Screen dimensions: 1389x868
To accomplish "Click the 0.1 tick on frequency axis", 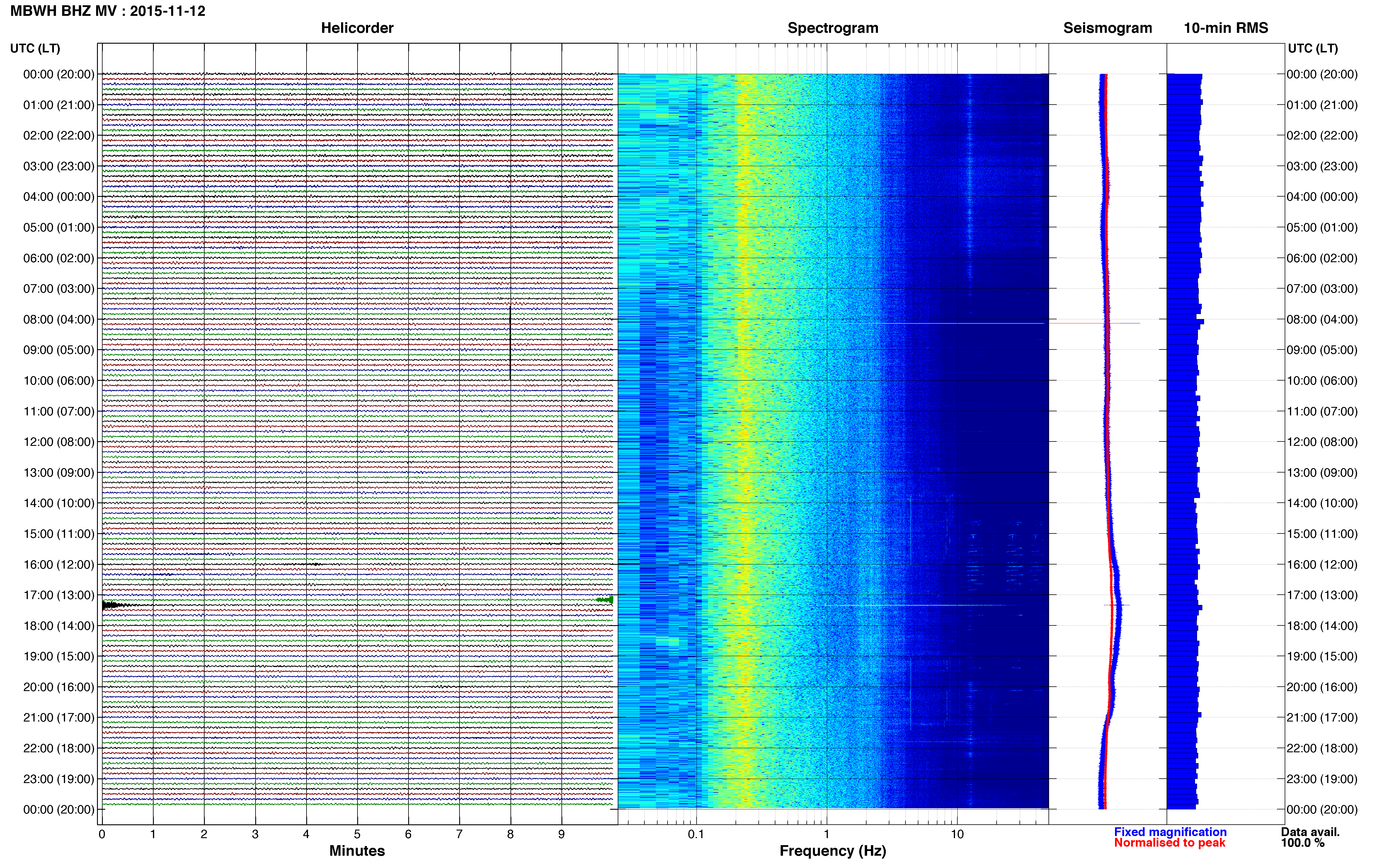I will coord(696,834).
